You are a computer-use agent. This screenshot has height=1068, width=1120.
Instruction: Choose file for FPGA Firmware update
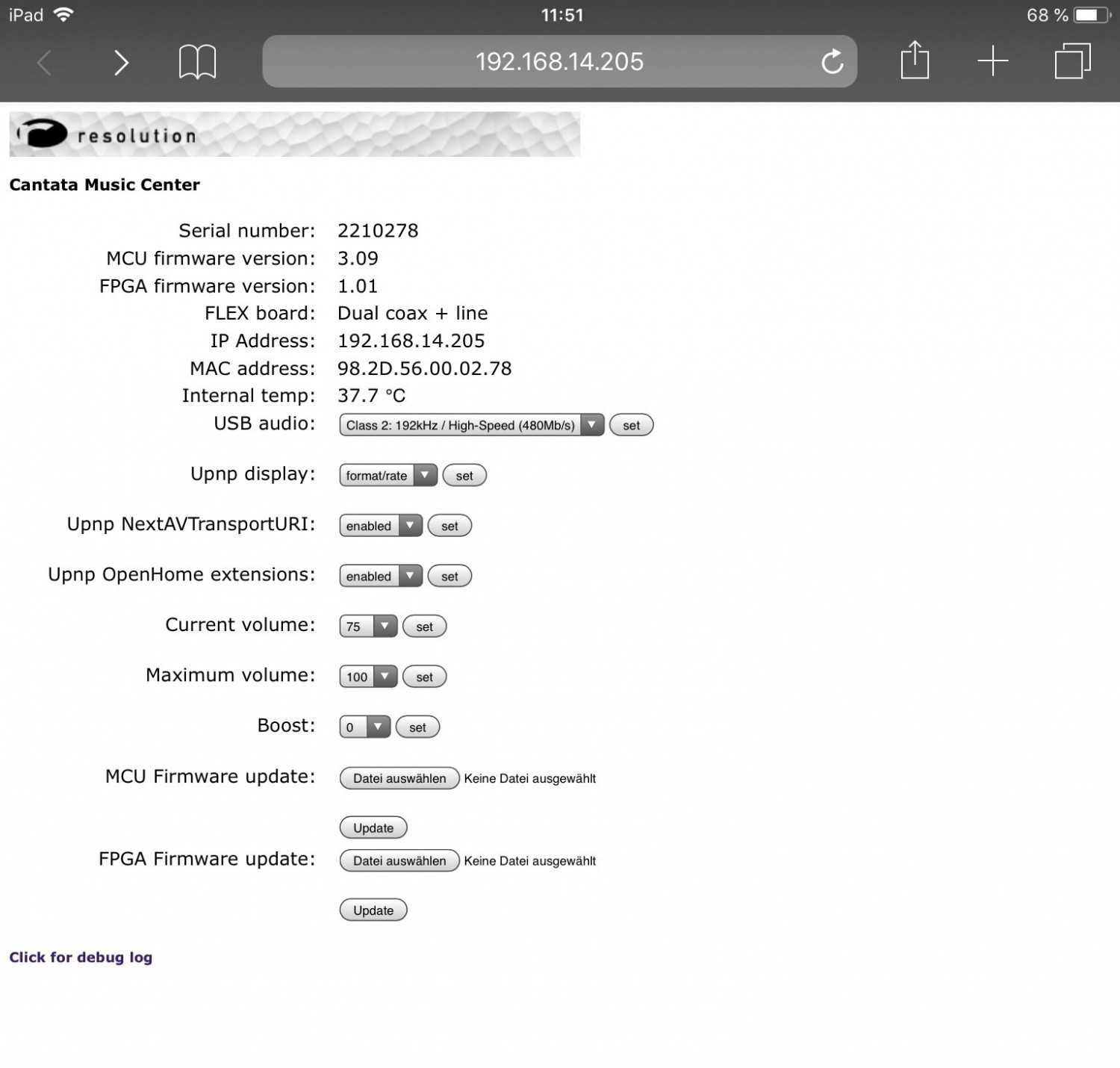coord(399,860)
